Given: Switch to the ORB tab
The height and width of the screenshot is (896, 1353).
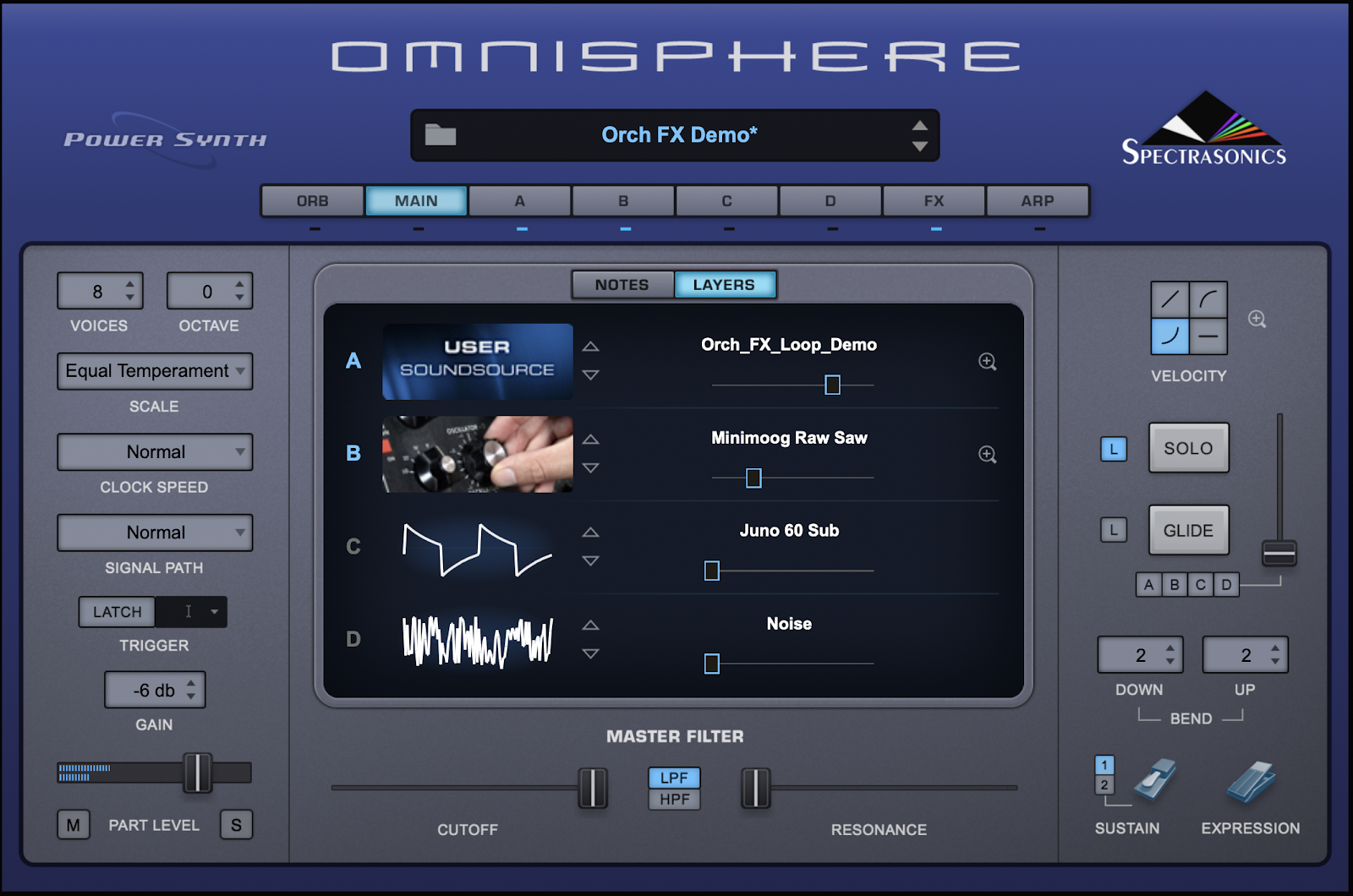Looking at the screenshot, I should click(312, 201).
